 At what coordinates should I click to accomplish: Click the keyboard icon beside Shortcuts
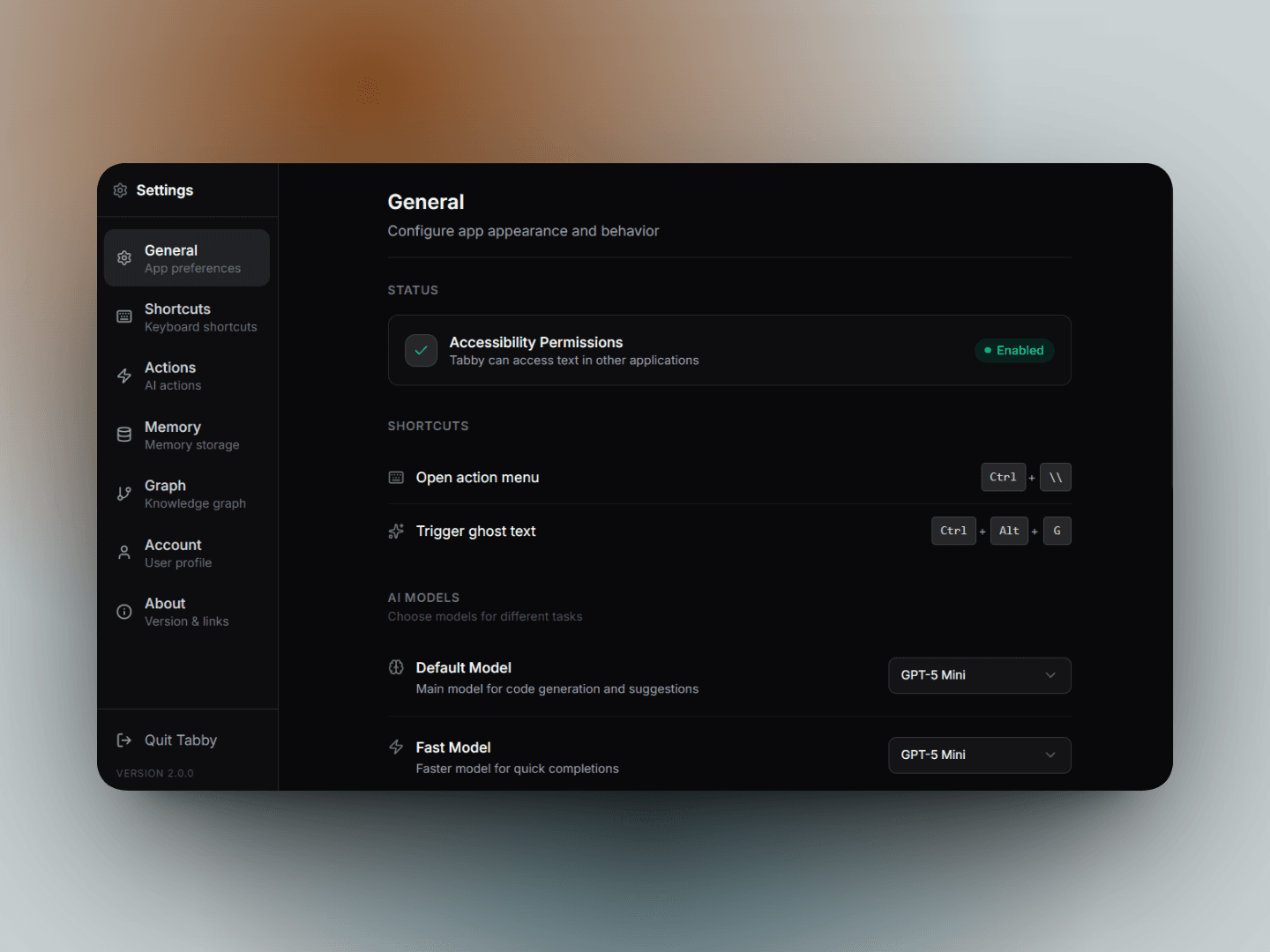tap(124, 317)
